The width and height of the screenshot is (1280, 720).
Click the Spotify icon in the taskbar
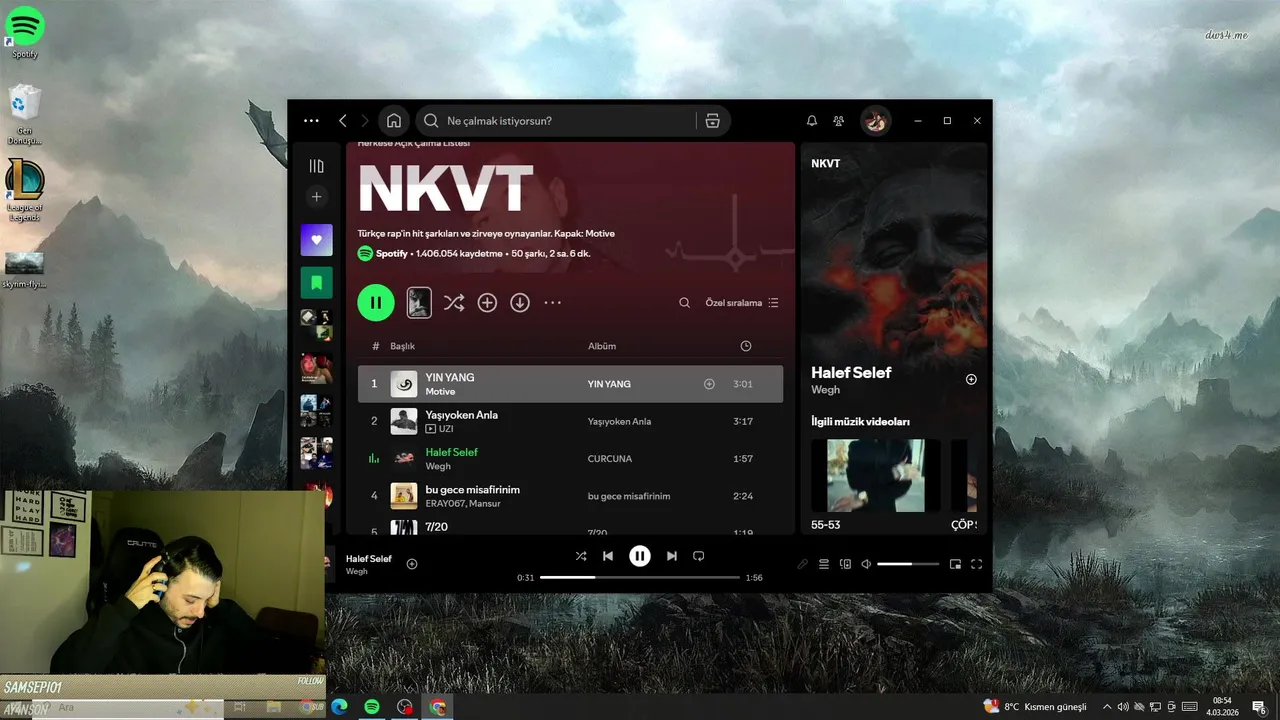click(x=371, y=707)
